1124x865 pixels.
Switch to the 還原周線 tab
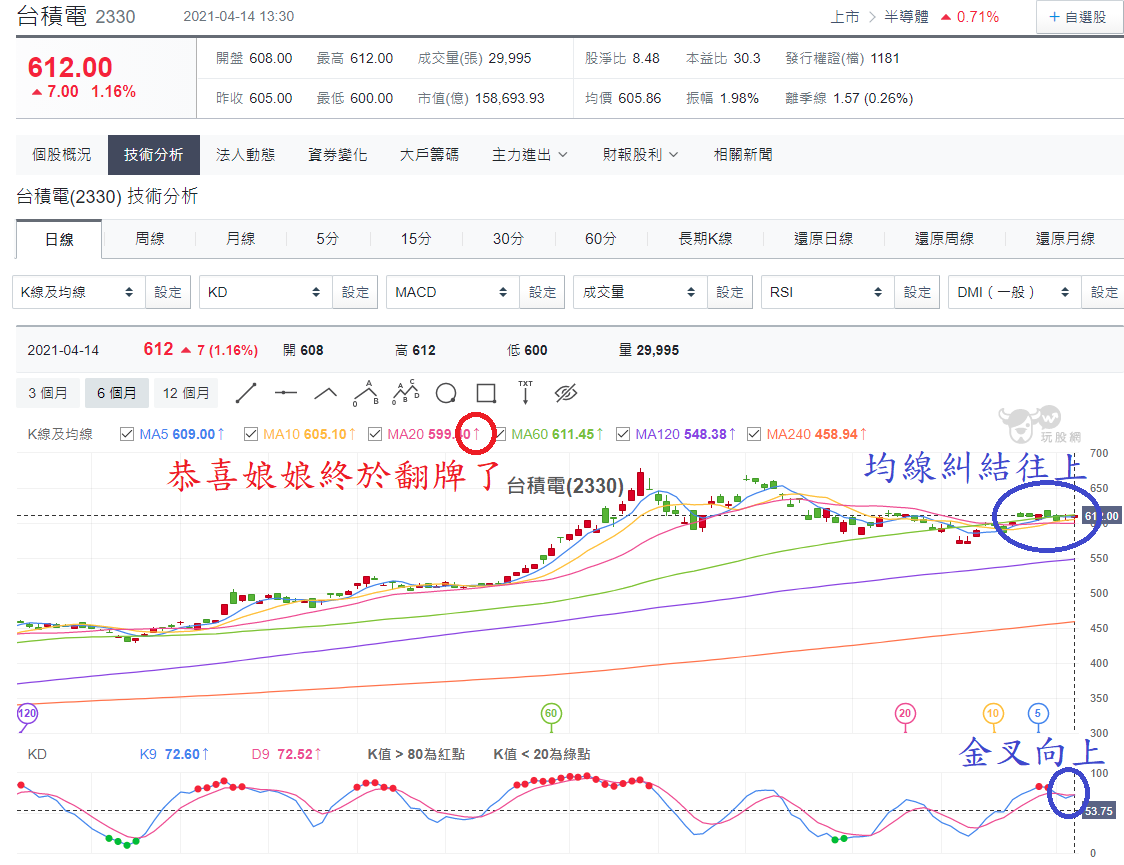(x=944, y=239)
